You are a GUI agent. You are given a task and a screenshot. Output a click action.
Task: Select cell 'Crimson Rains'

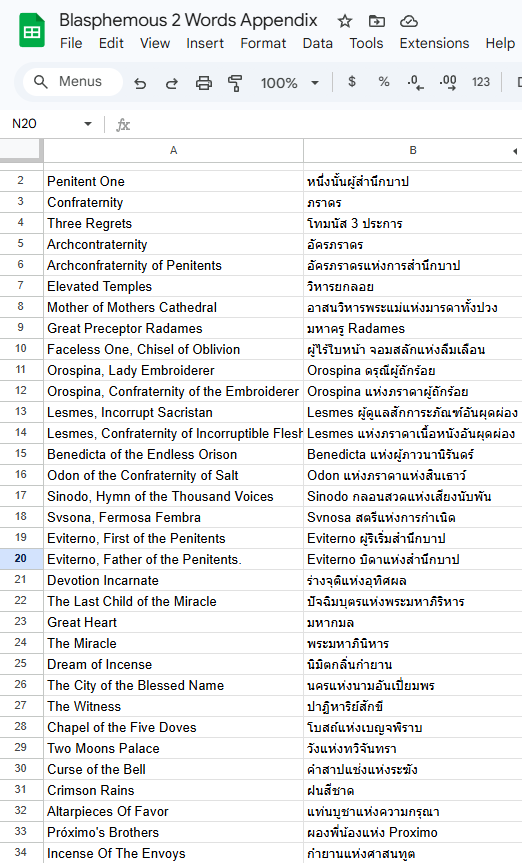173,790
